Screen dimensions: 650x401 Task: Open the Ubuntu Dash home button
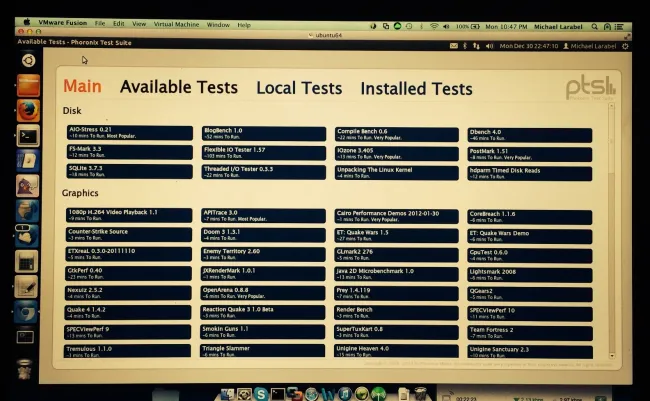(29, 61)
